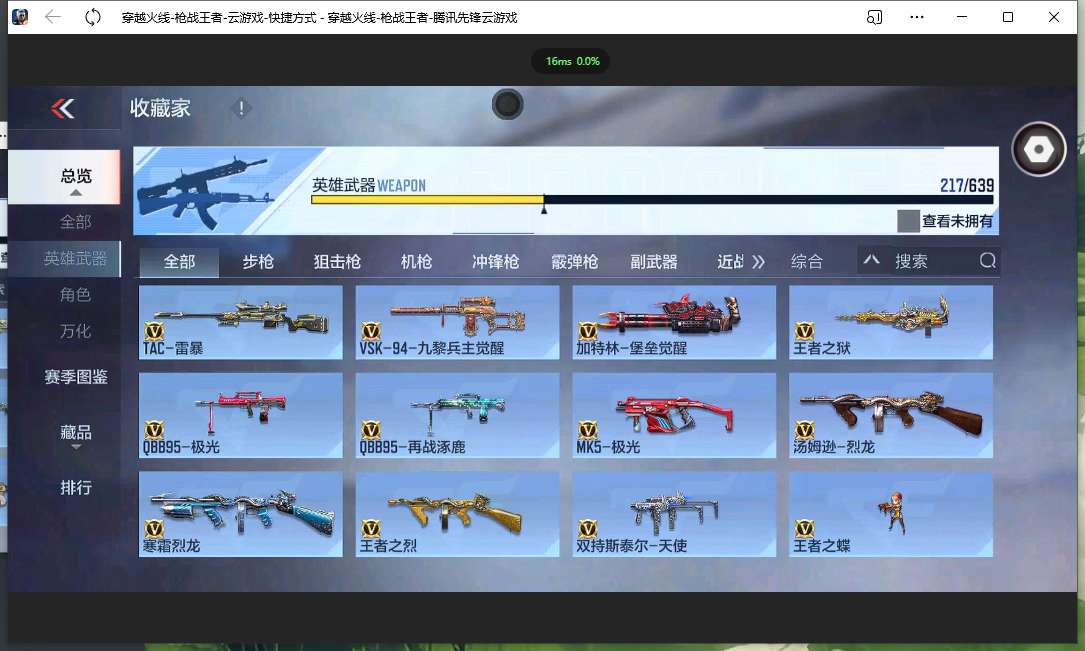Viewport: 1085px width, 651px height.
Task: Click the 217/639 collection count
Action: (967, 185)
